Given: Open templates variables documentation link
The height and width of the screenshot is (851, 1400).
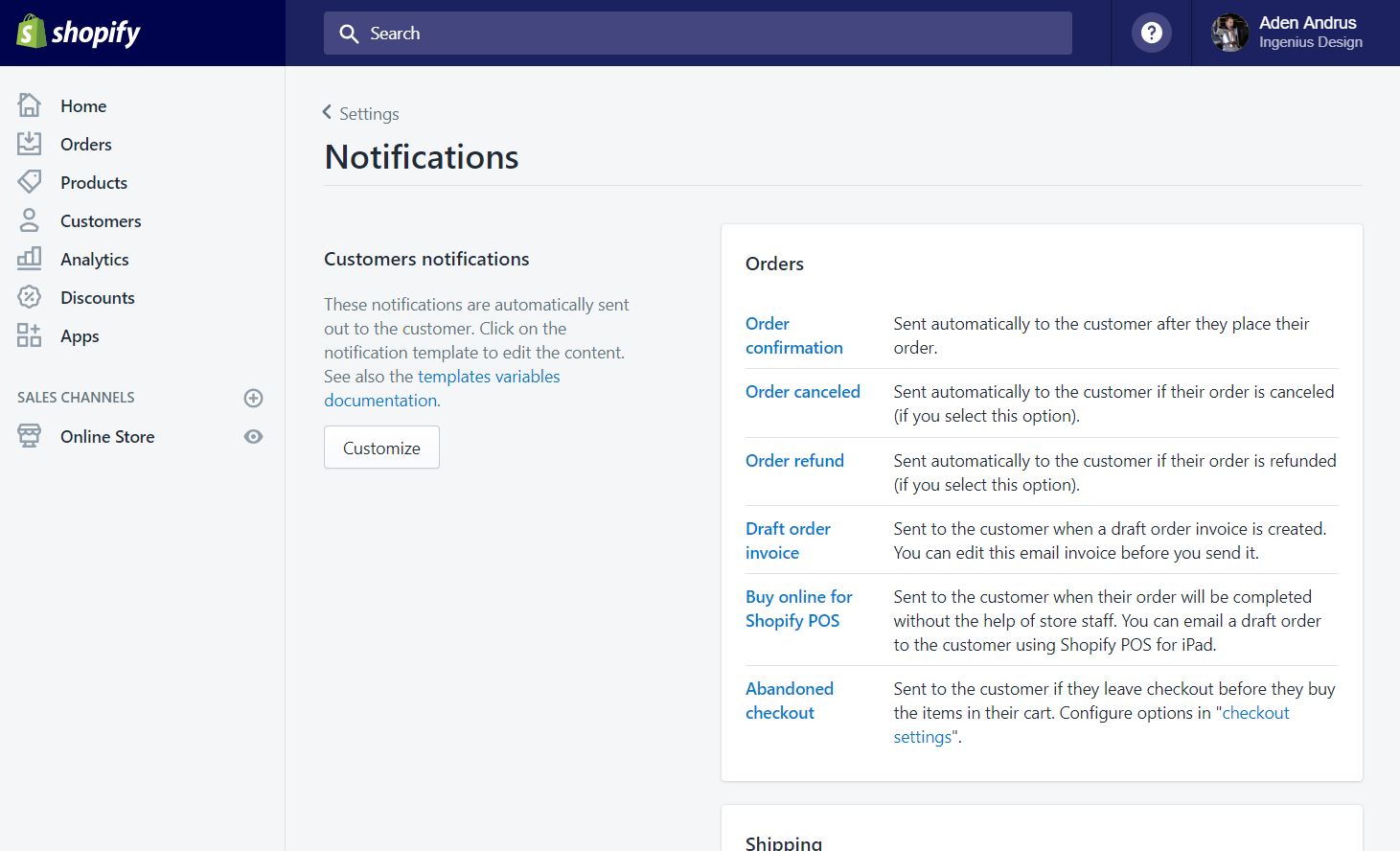Looking at the screenshot, I should 442,388.
